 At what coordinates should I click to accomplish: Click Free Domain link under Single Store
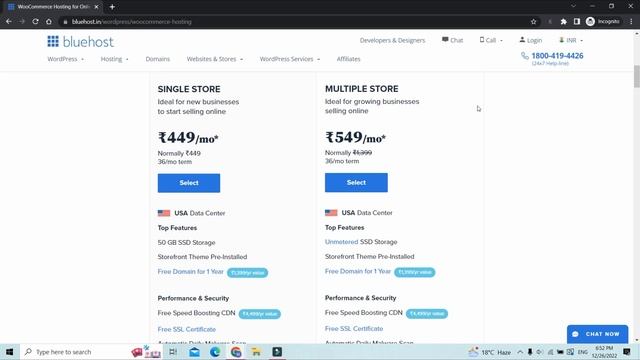pos(191,271)
